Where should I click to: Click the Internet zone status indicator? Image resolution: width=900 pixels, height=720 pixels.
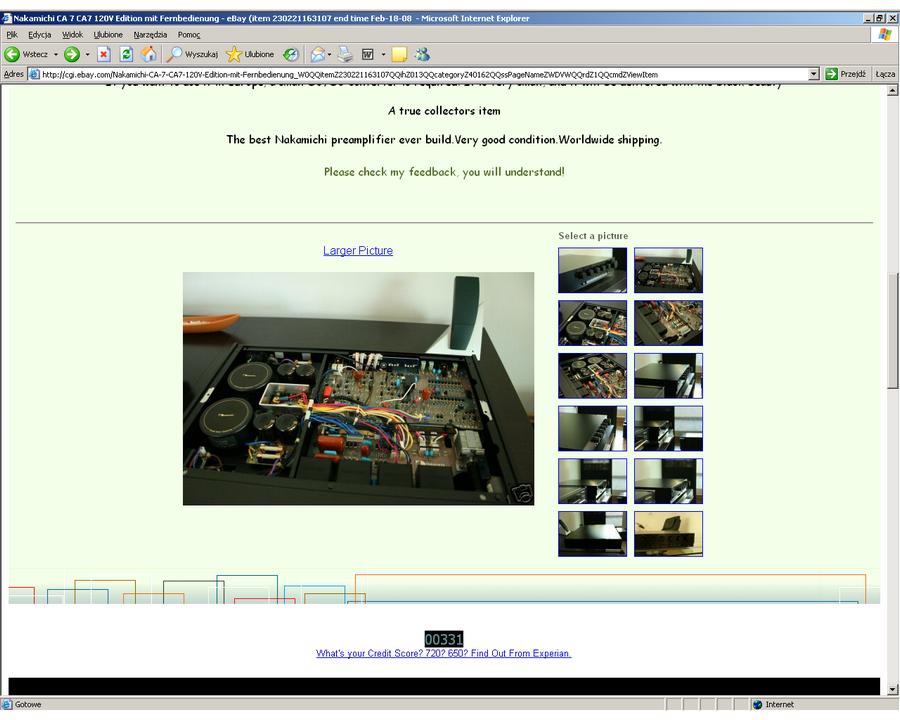(774, 704)
